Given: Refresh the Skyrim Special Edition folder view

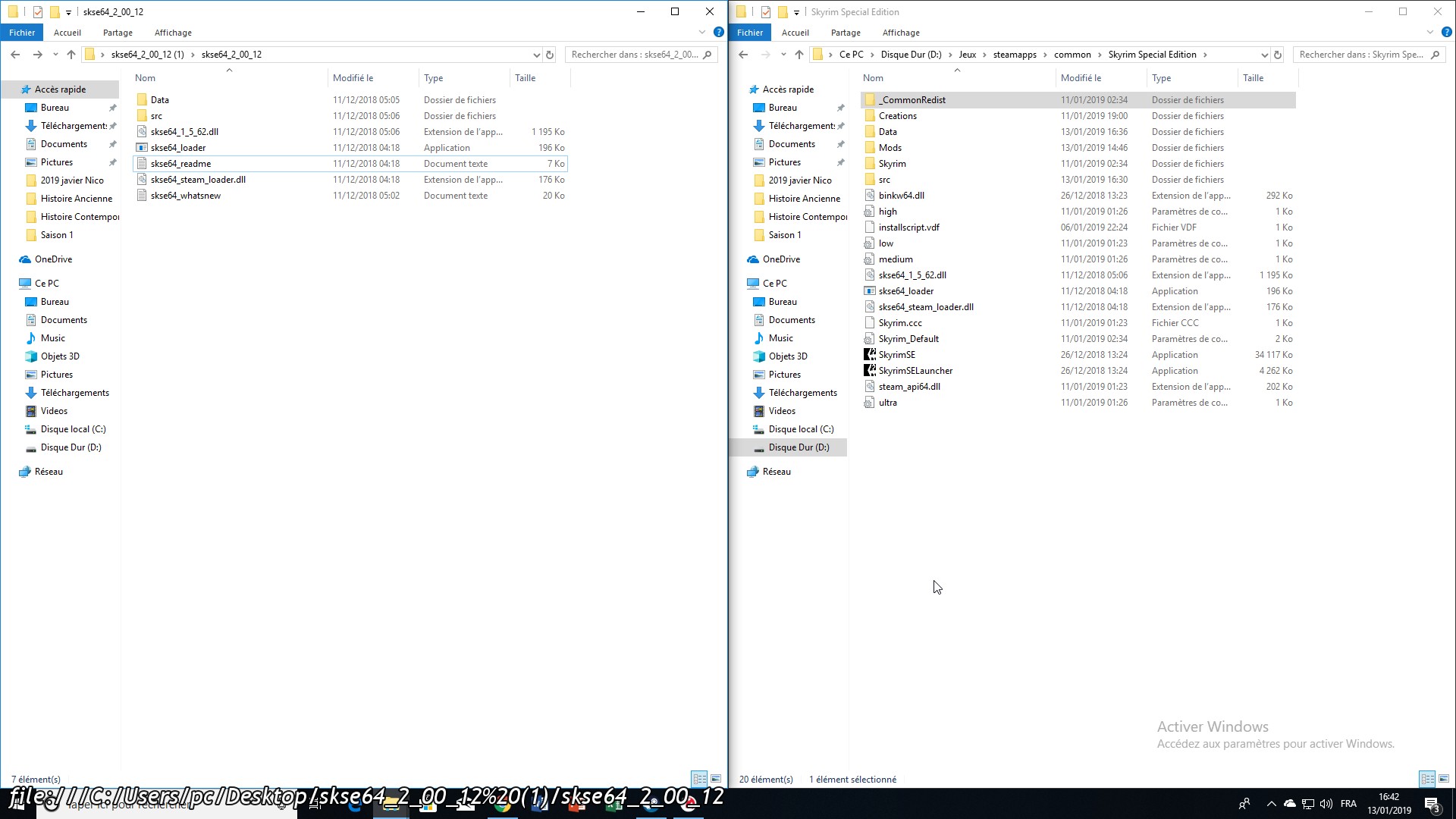Looking at the screenshot, I should coord(1278,55).
